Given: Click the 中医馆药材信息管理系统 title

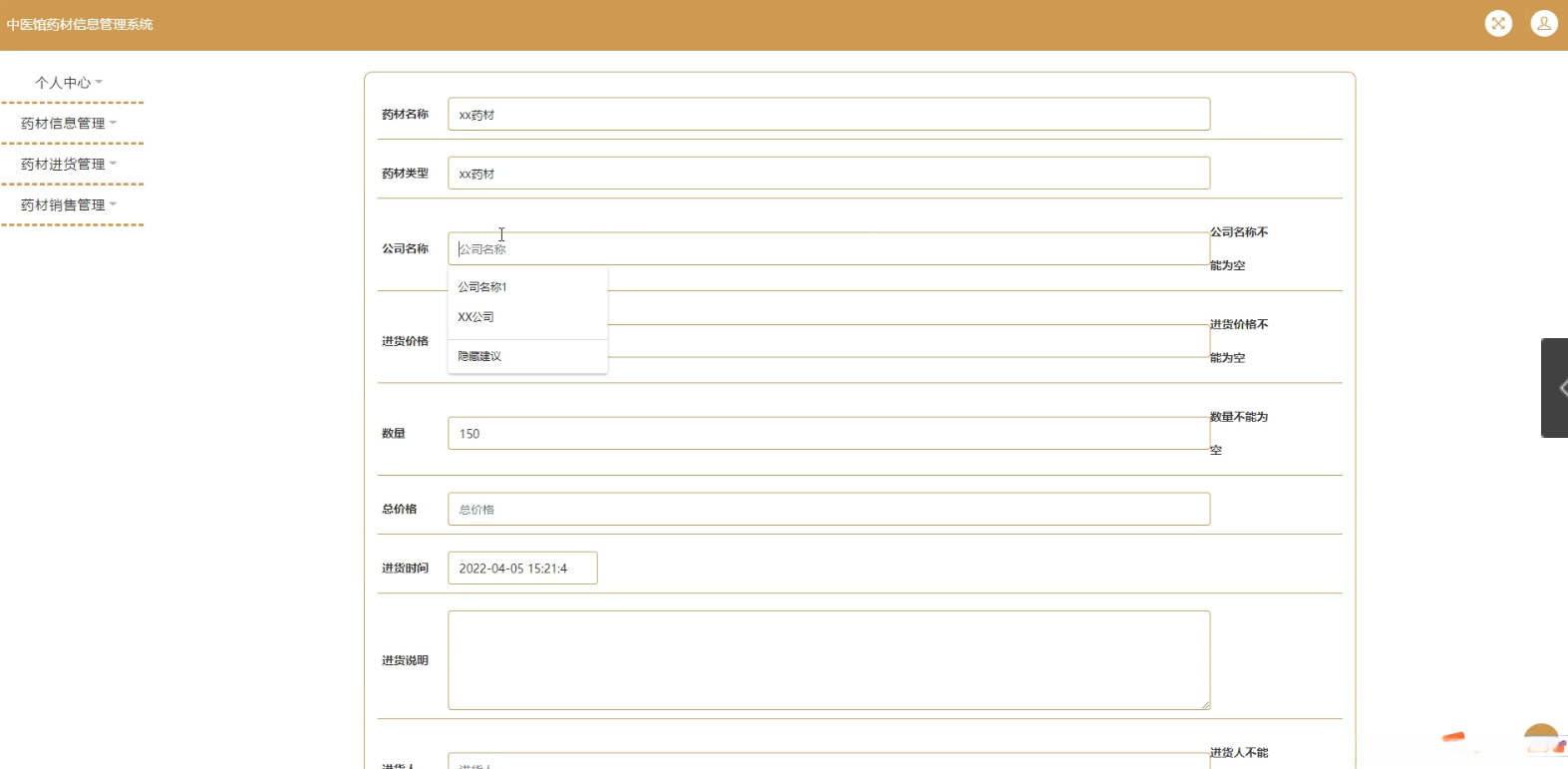Looking at the screenshot, I should point(80,24).
